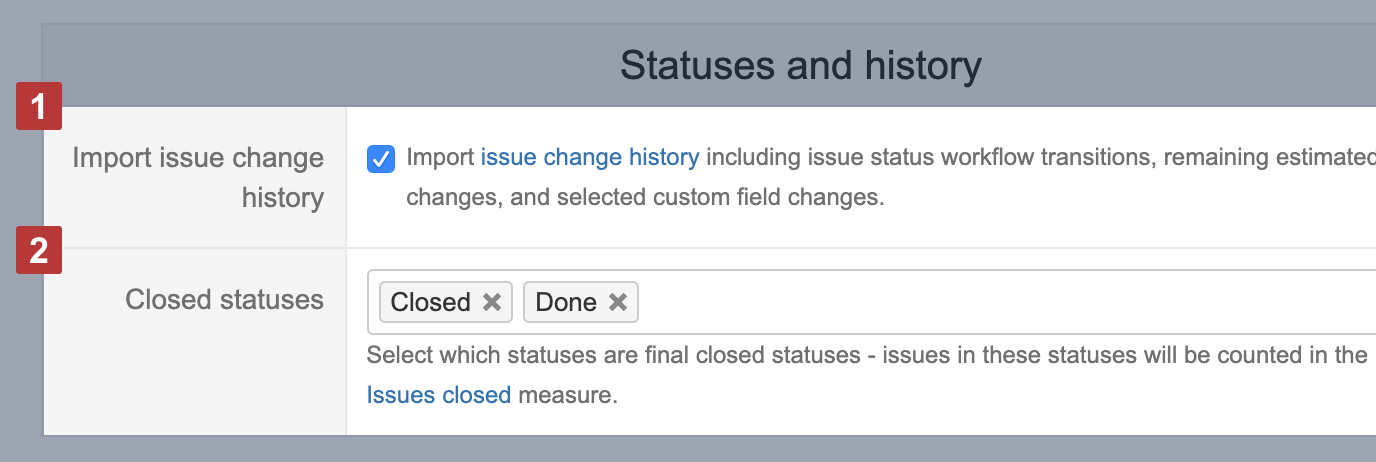Click the red annotation marker 2

coord(39,250)
